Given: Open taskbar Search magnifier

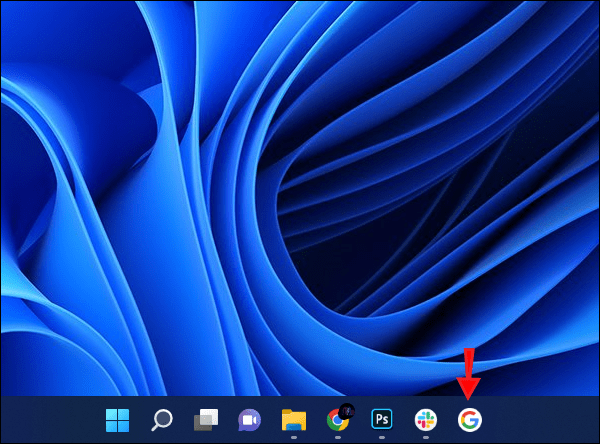Looking at the screenshot, I should click(162, 420).
